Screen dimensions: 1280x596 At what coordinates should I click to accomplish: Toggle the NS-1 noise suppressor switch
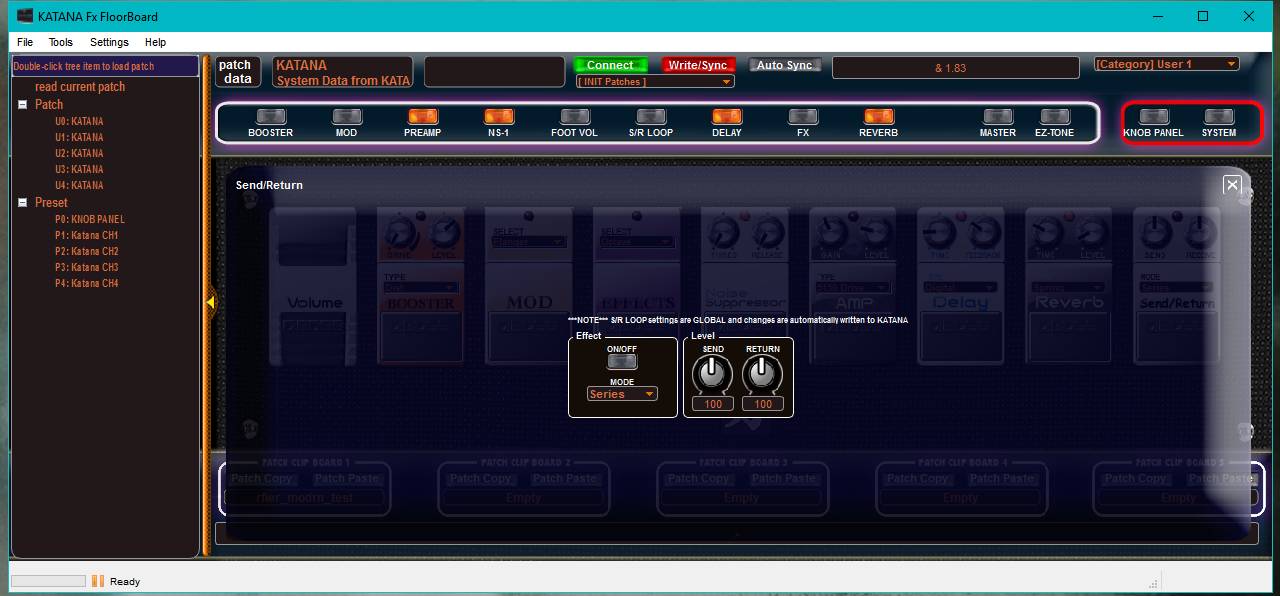[498, 117]
